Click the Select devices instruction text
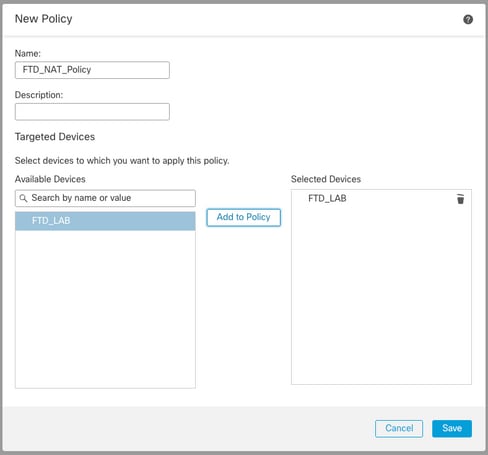This screenshot has height=455, width=488. click(x=122, y=161)
